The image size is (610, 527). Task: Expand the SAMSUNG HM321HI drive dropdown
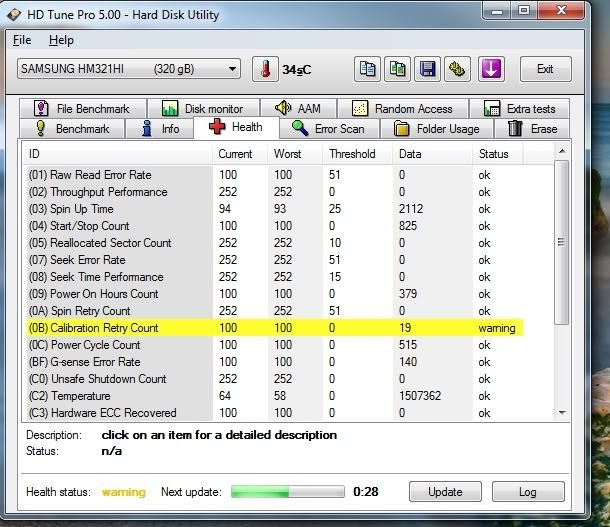coord(233,69)
